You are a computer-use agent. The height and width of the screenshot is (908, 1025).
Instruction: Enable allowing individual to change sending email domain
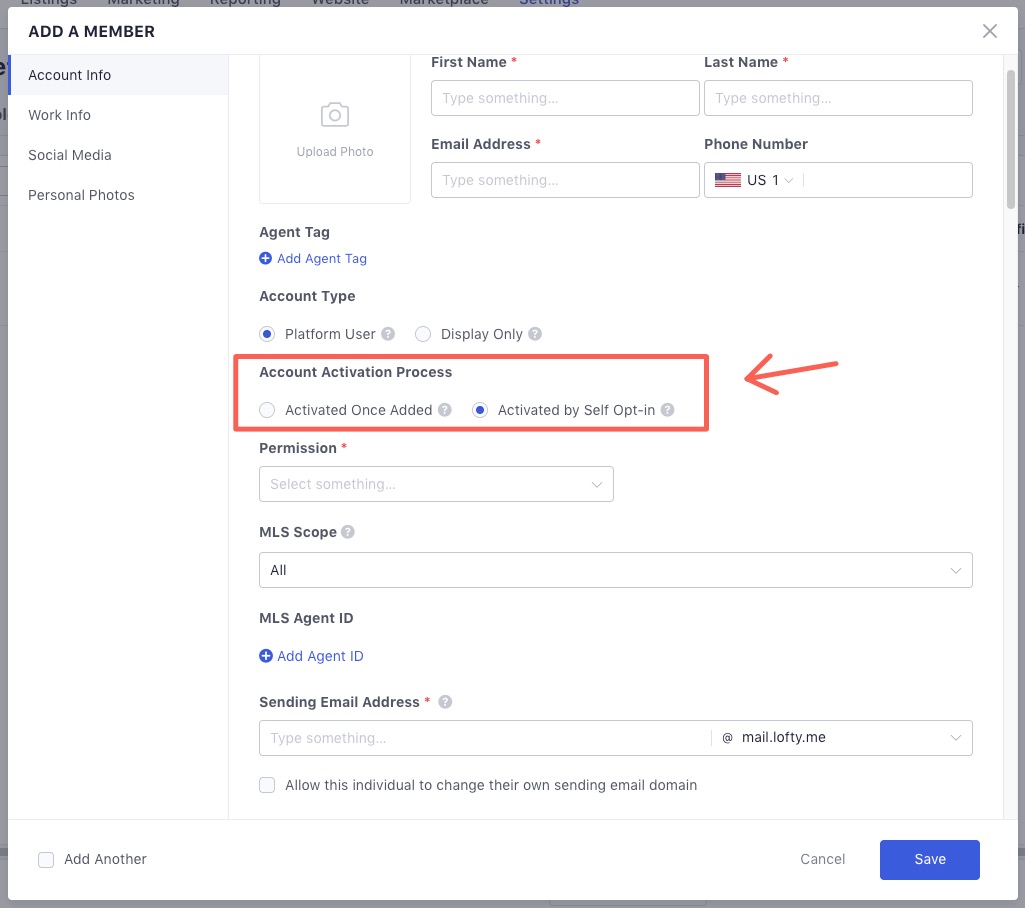(267, 785)
